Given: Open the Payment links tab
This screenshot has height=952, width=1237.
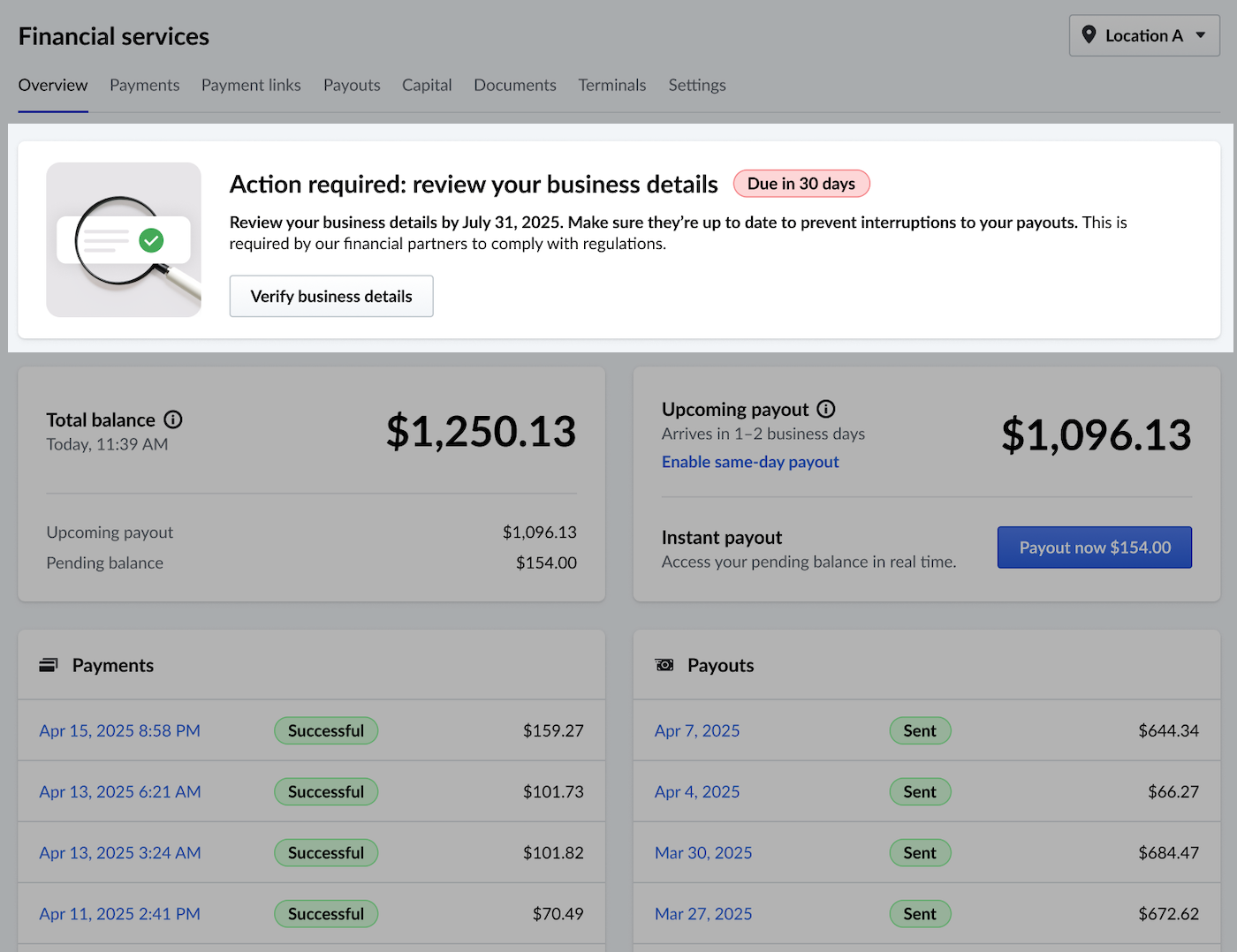Looking at the screenshot, I should [251, 85].
